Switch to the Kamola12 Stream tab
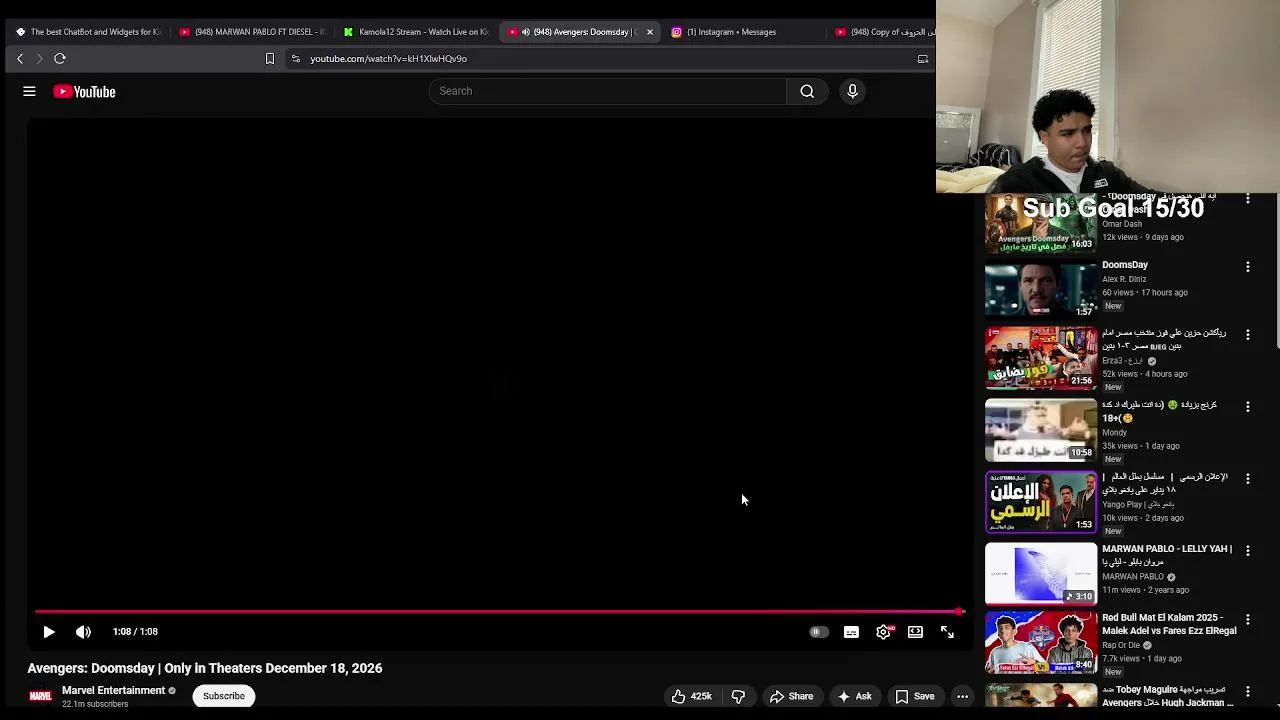 [415, 32]
